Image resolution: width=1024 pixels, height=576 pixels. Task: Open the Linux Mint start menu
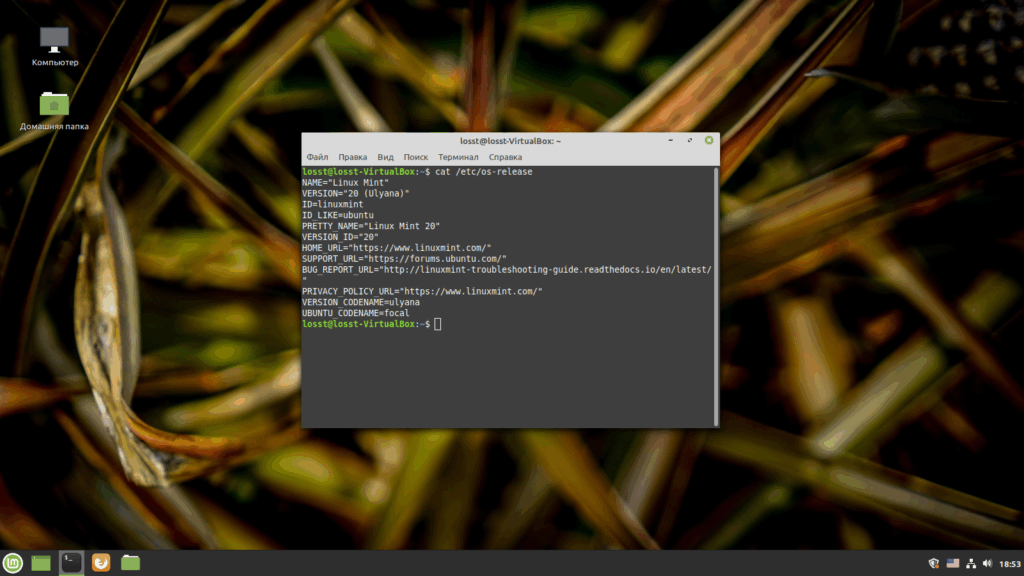point(12,562)
